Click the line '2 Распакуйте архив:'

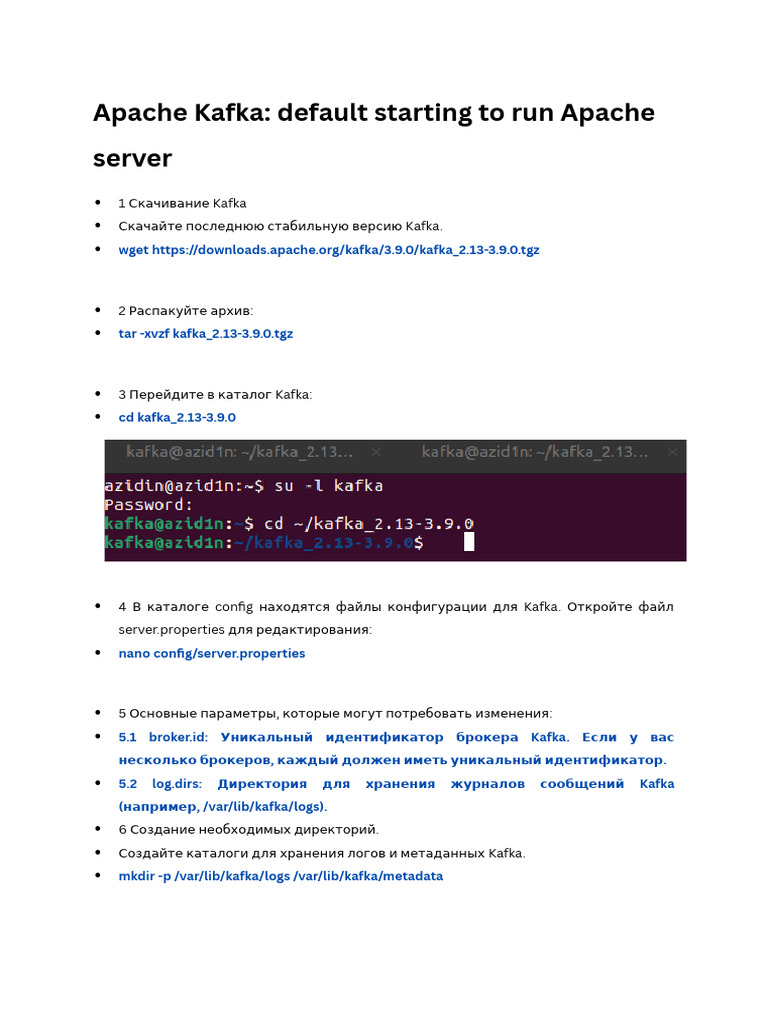185,310
